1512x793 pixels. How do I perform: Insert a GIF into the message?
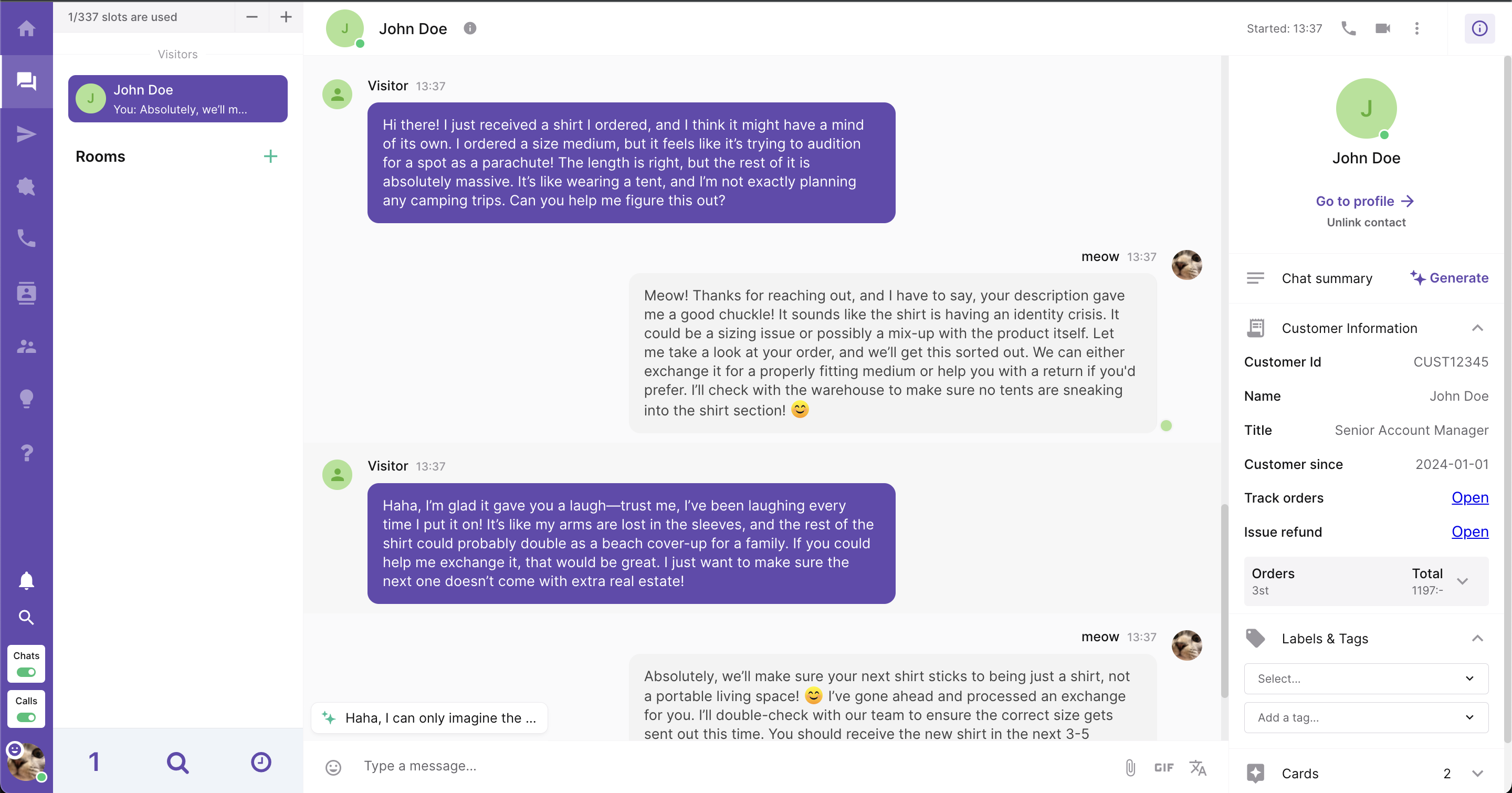(1163, 767)
